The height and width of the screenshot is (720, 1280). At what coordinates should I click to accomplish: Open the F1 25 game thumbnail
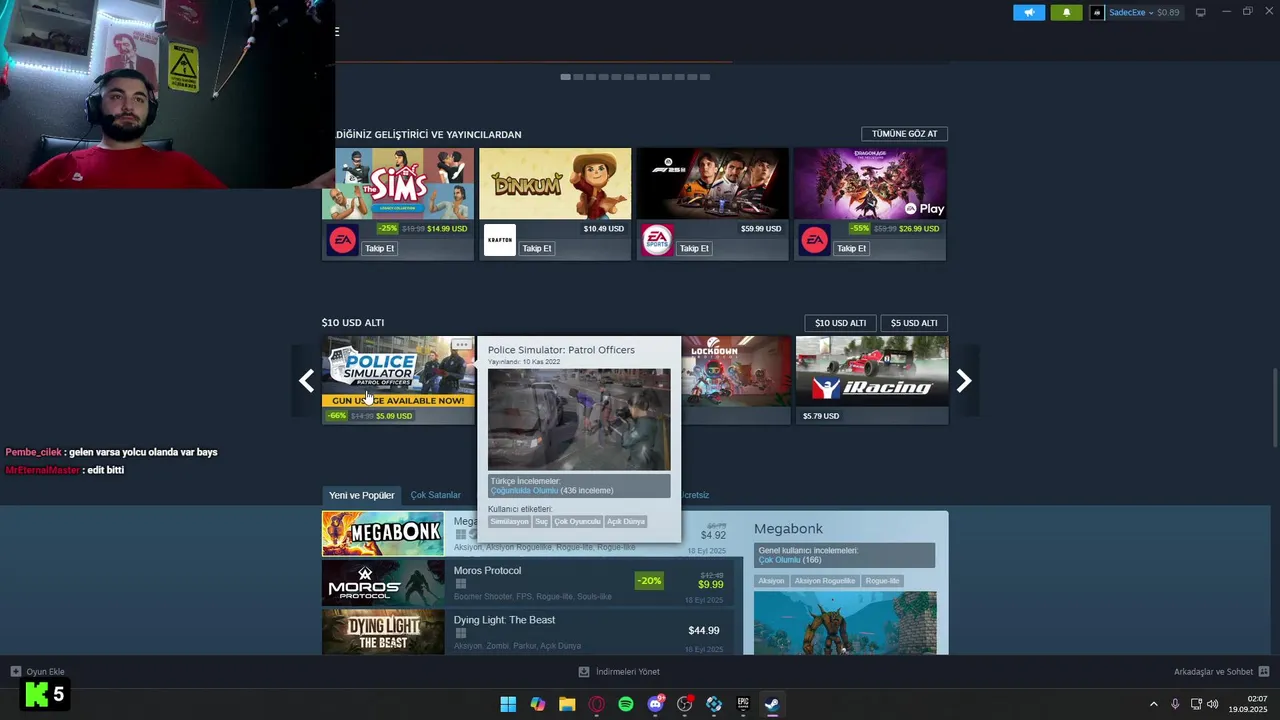click(713, 184)
